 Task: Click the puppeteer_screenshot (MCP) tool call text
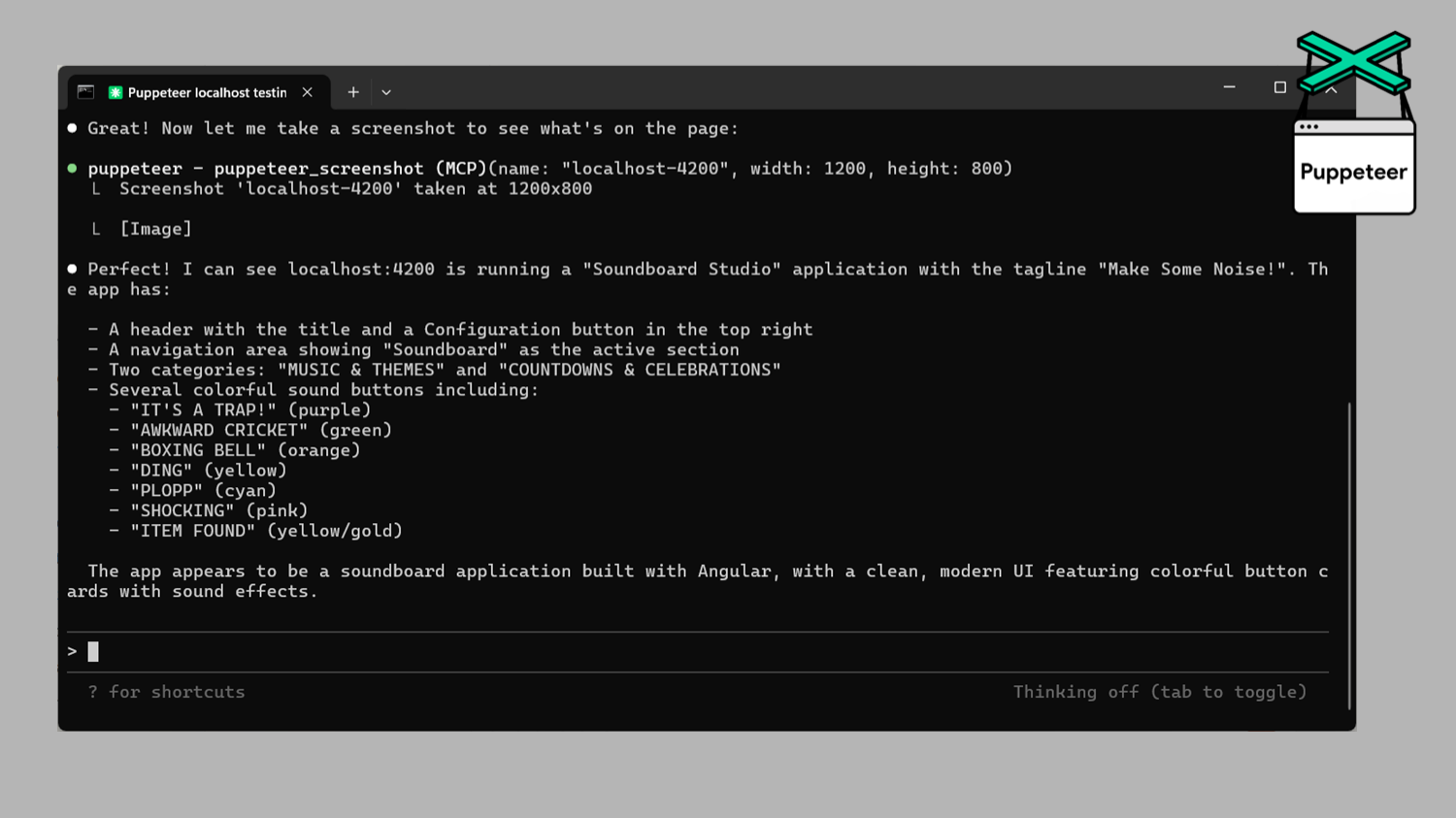click(x=287, y=169)
